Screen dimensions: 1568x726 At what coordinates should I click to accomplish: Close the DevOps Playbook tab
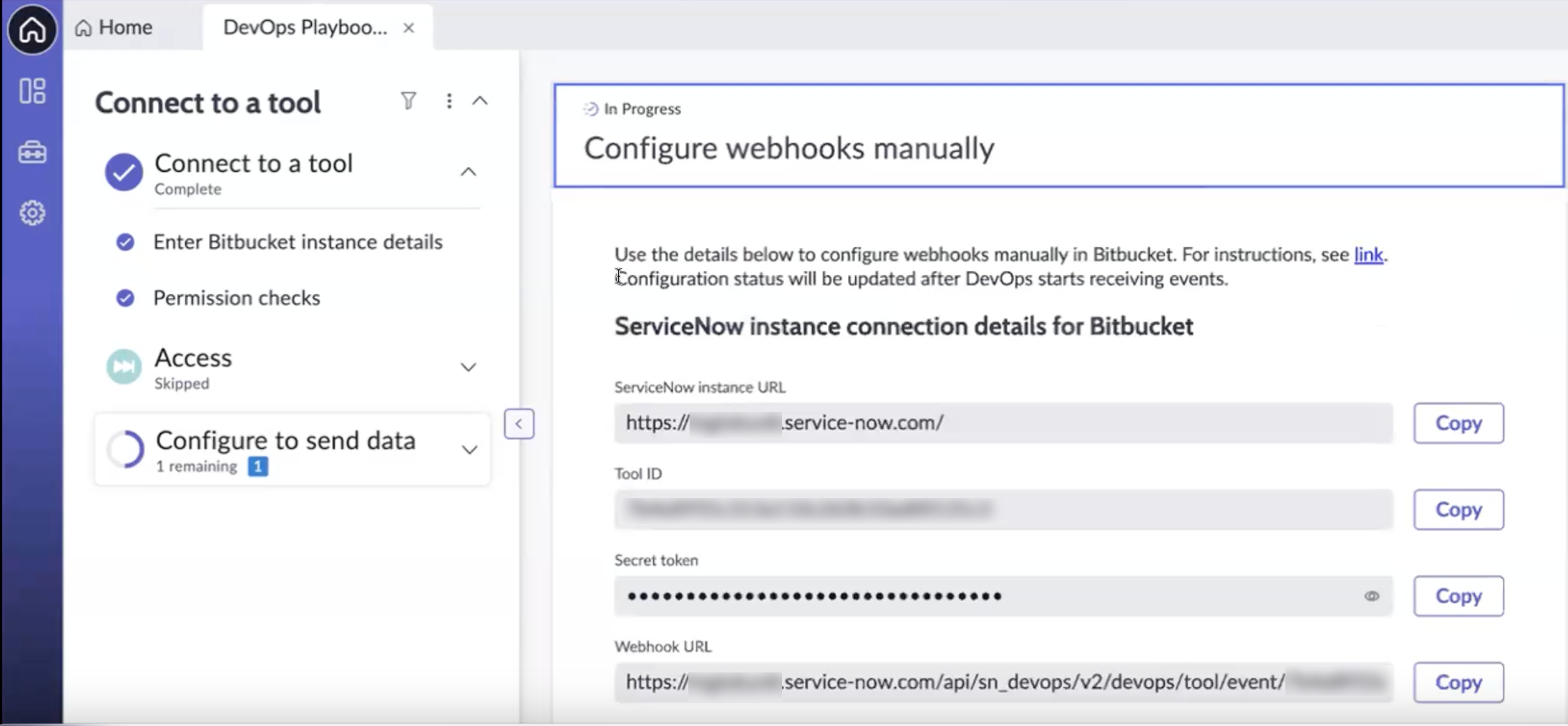[x=409, y=28]
